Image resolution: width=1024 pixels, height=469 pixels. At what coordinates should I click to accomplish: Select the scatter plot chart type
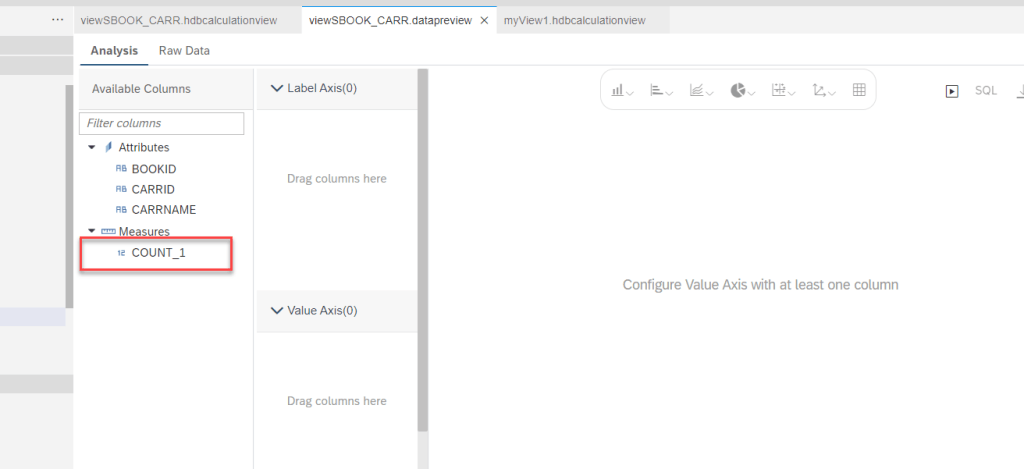click(823, 90)
